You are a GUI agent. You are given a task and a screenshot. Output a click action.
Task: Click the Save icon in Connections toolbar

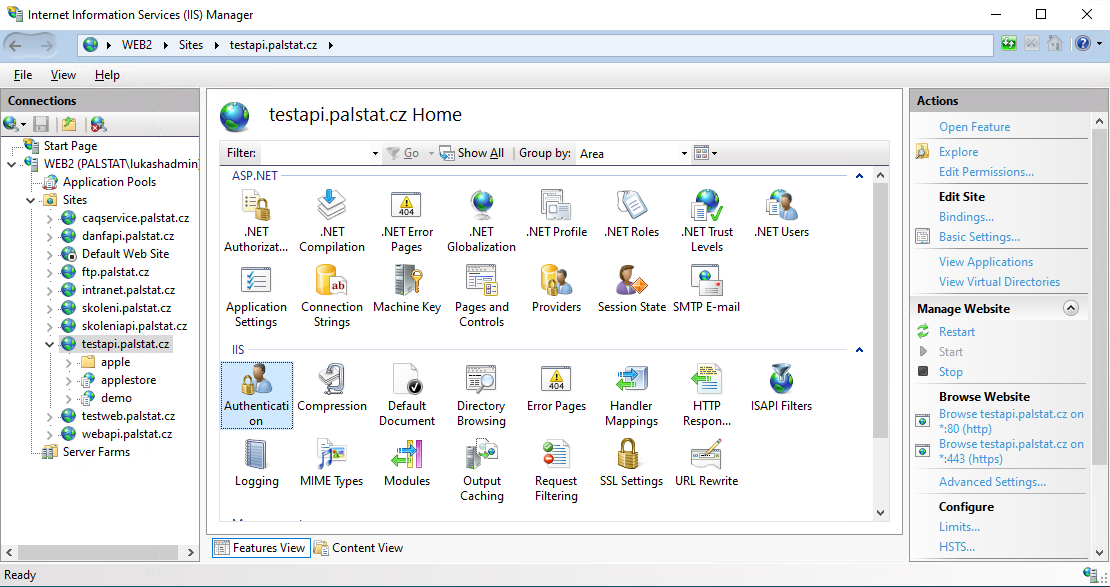click(x=41, y=125)
